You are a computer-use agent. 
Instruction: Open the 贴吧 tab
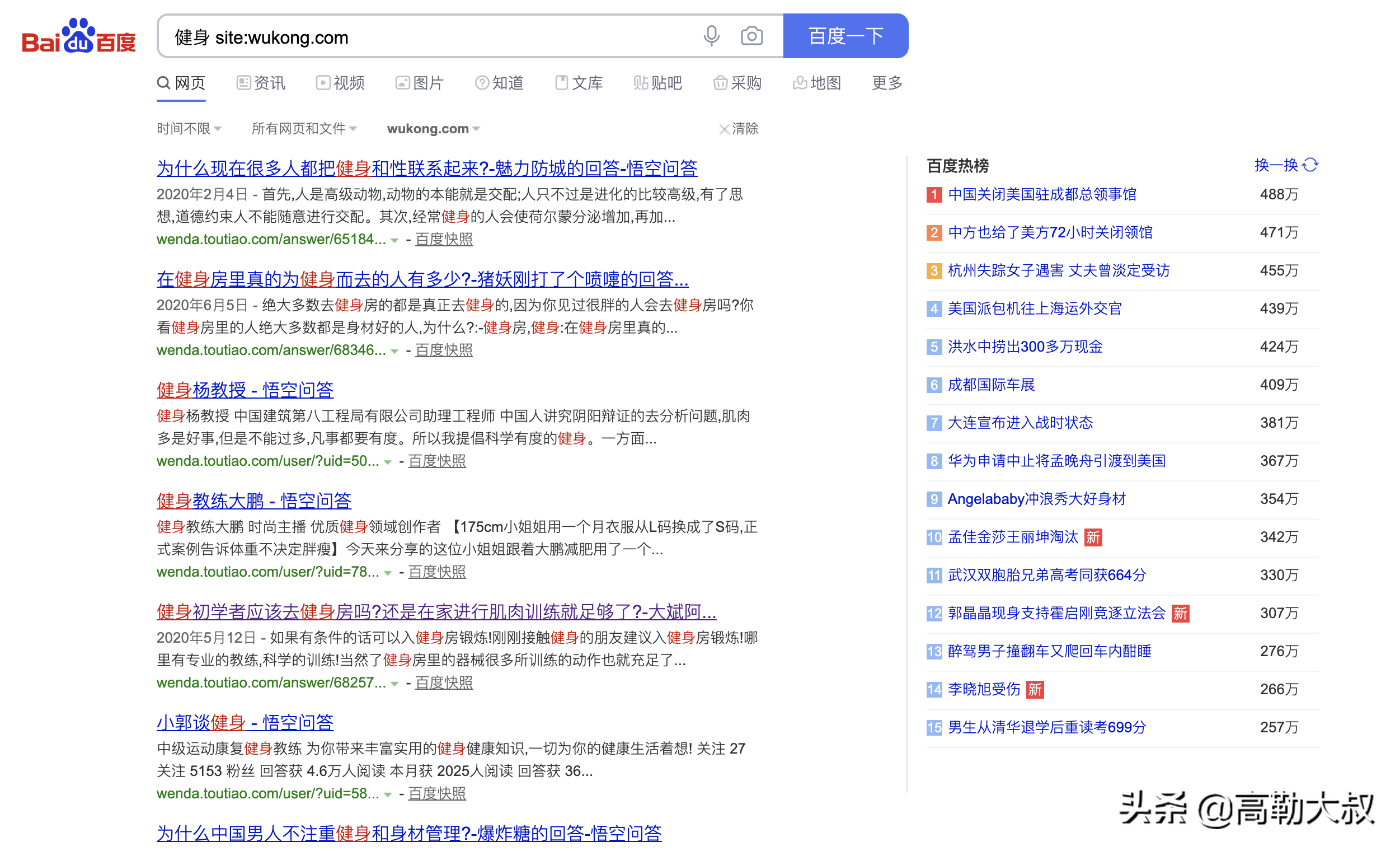pyautogui.click(x=658, y=83)
